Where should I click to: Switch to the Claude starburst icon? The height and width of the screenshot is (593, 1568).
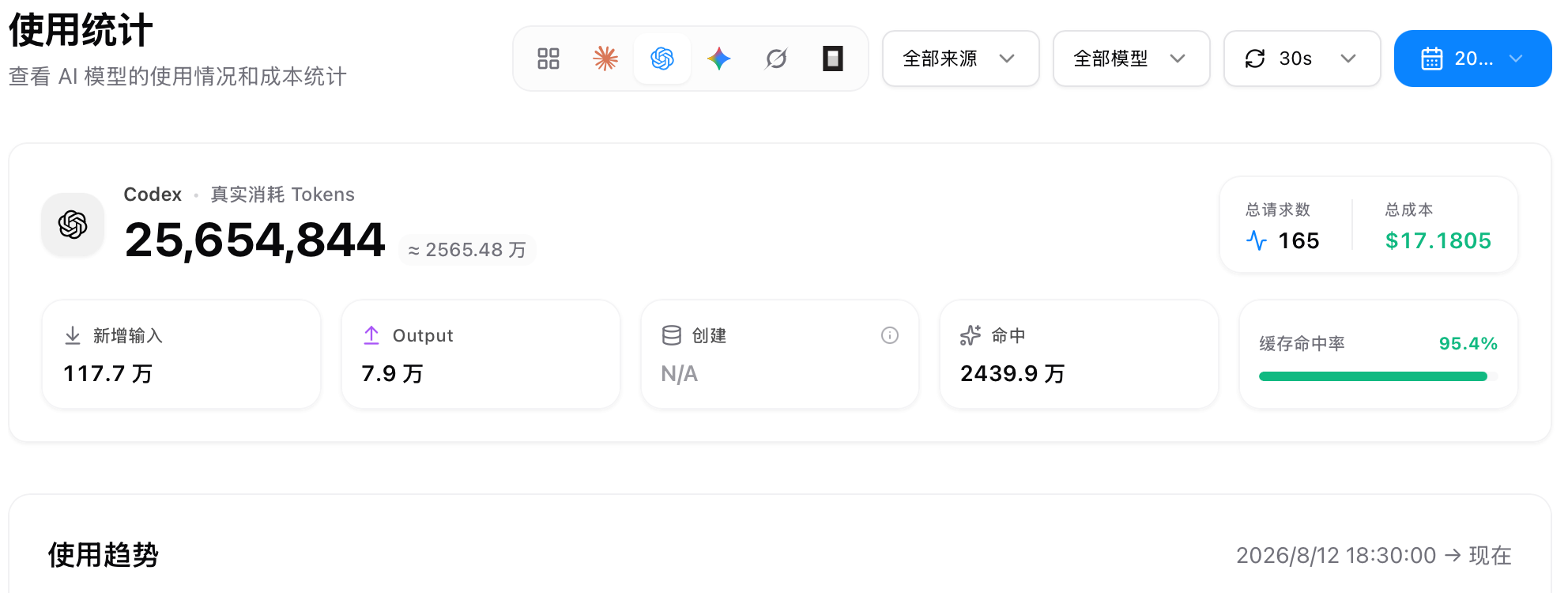click(x=605, y=59)
